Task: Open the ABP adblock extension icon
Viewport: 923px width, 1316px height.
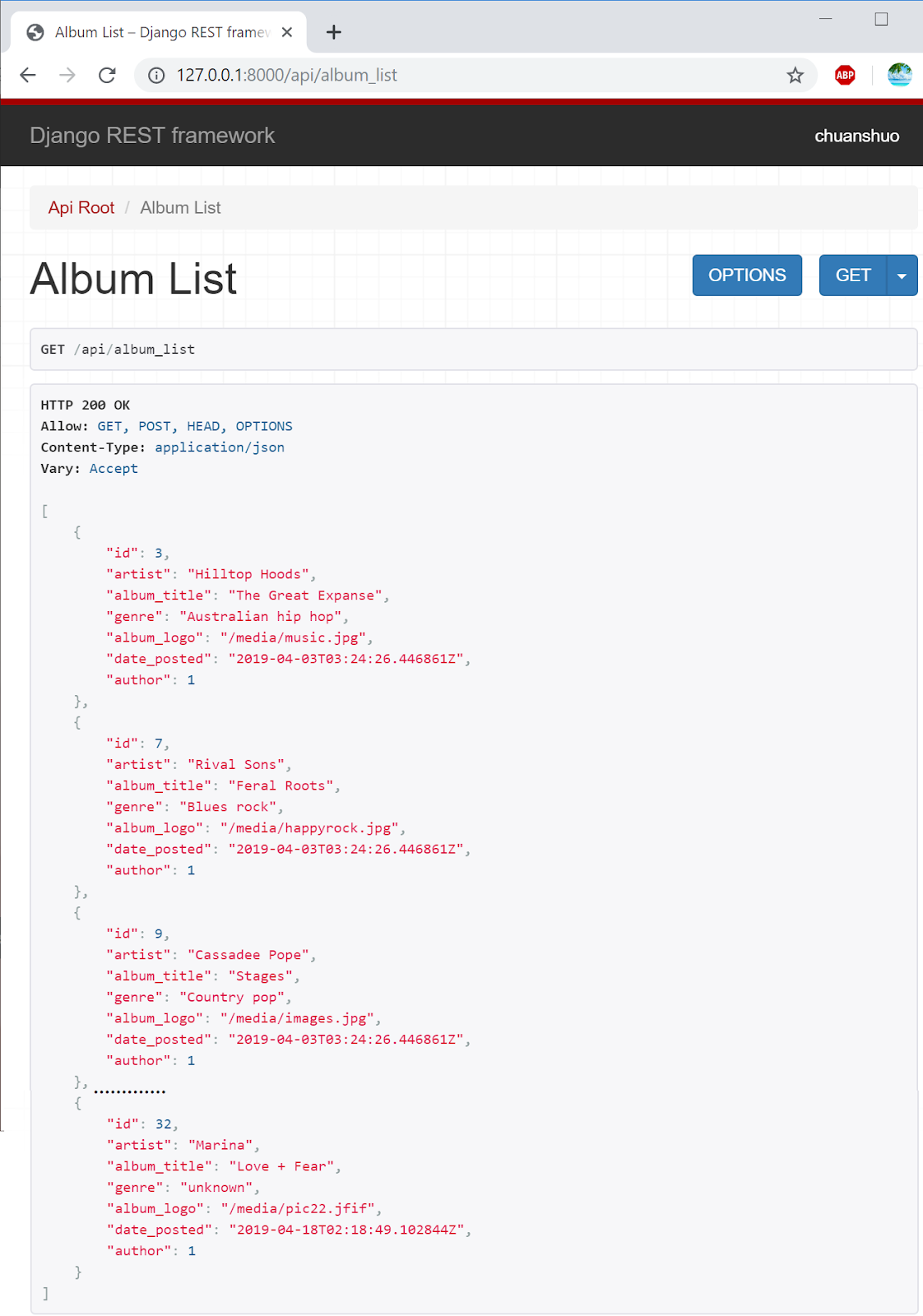Action: [845, 76]
